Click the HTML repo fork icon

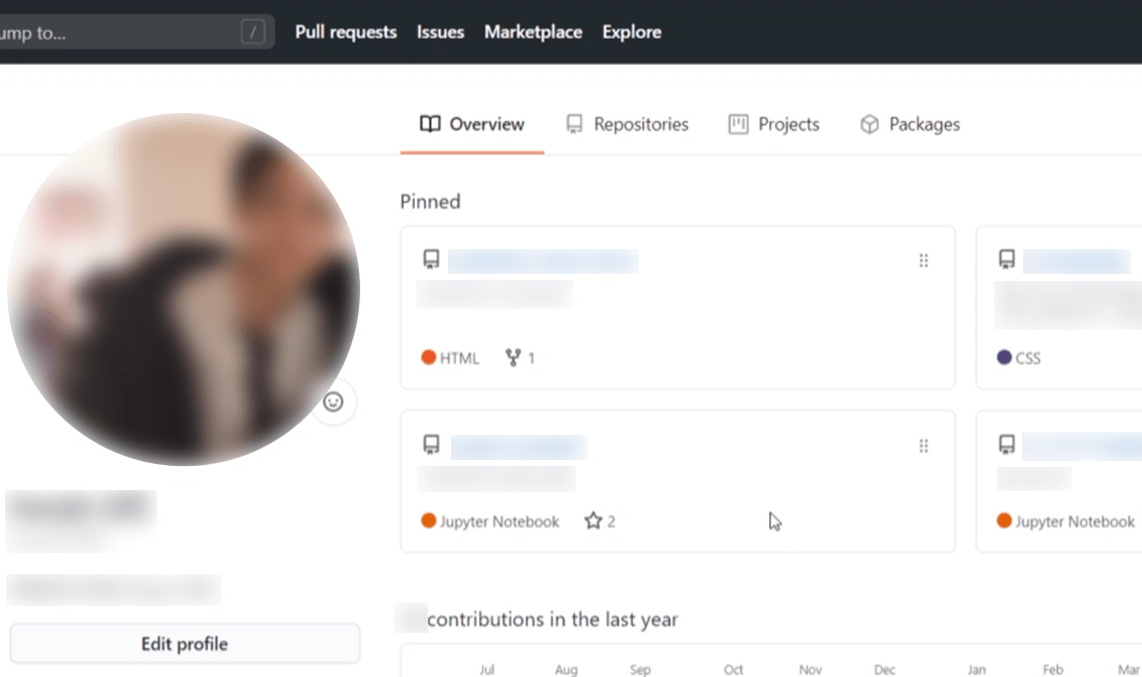point(513,357)
